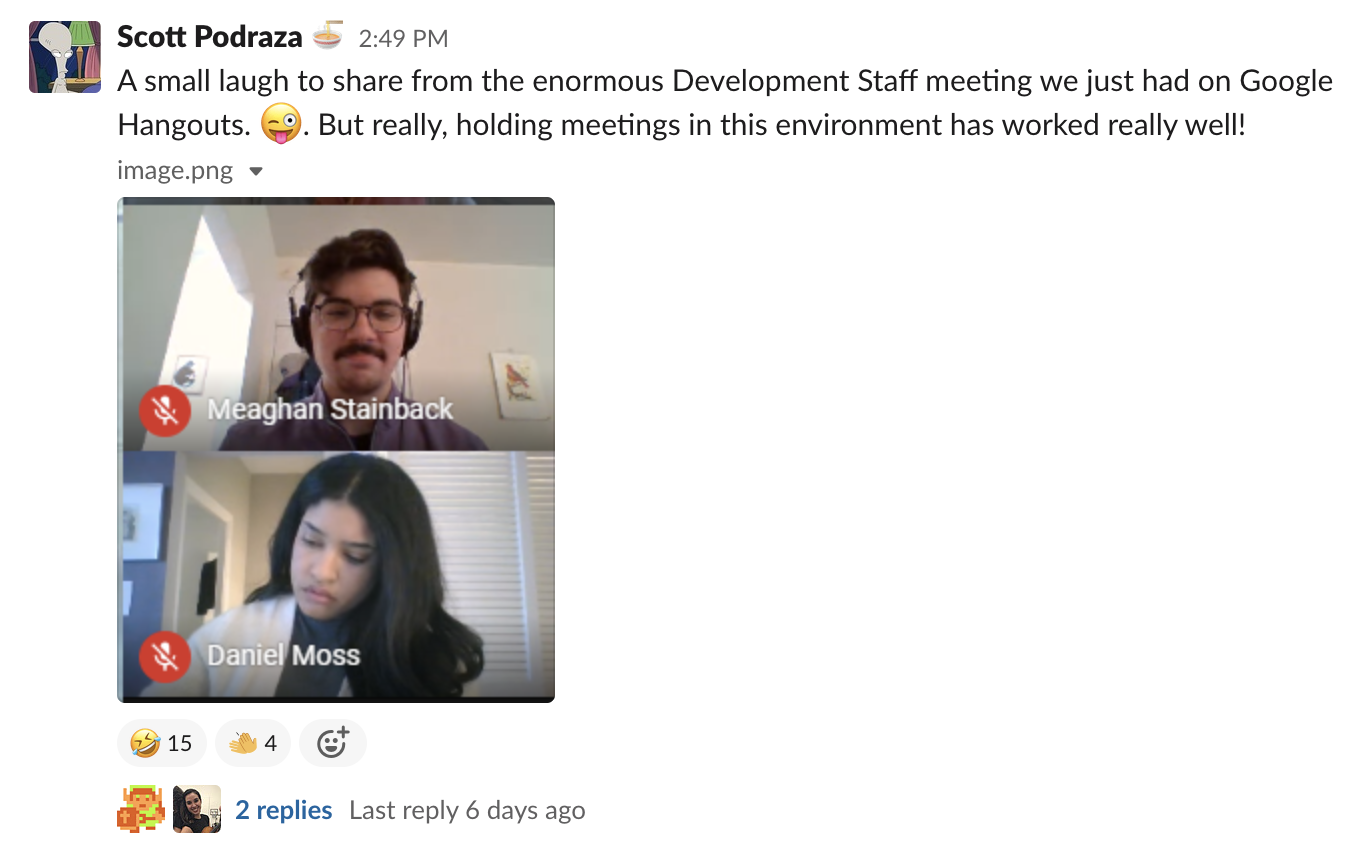Click the Daniel Moss name label
This screenshot has width=1362, height=846.
coord(283,655)
